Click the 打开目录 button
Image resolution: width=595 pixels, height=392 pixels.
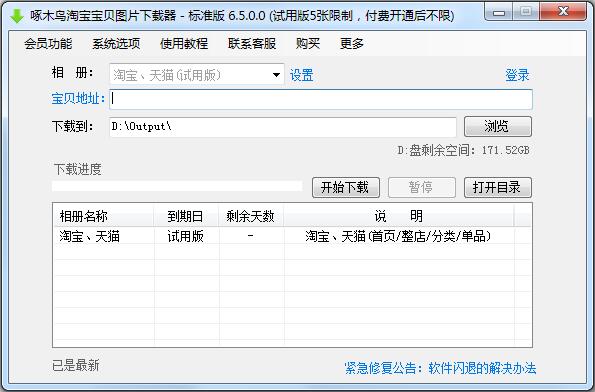[x=498, y=187]
